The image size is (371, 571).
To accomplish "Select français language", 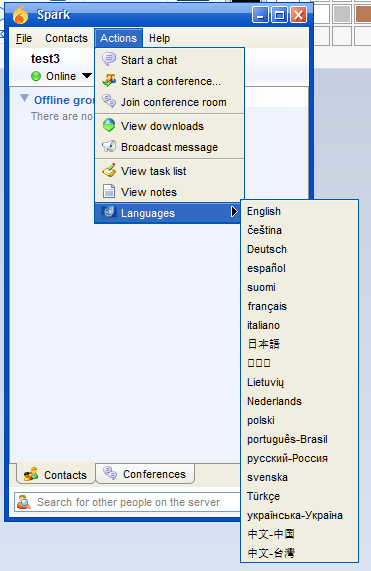I will pyautogui.click(x=299, y=306).
